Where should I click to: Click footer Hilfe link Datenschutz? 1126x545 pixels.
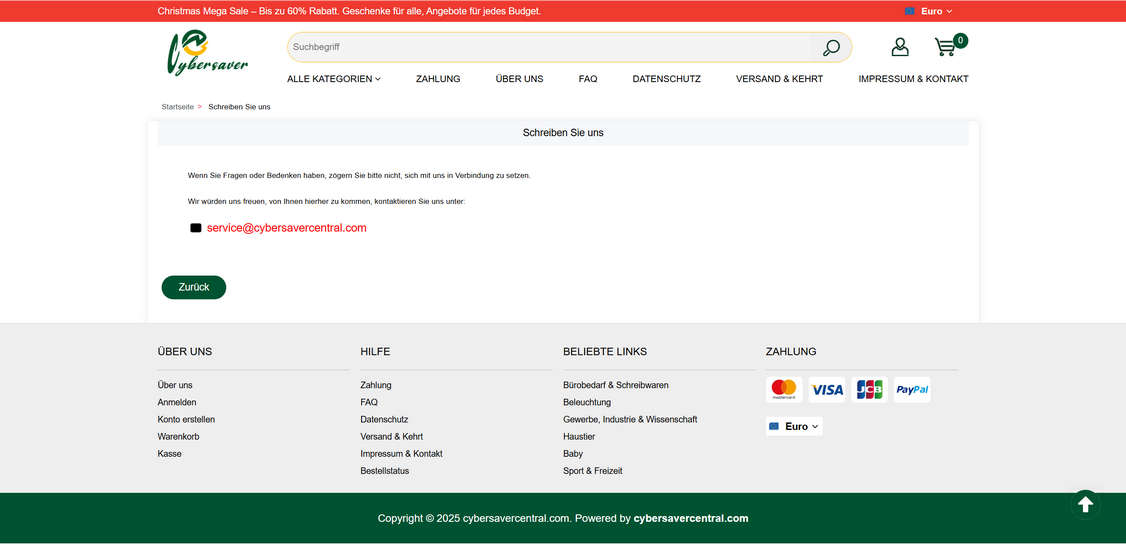[384, 420]
